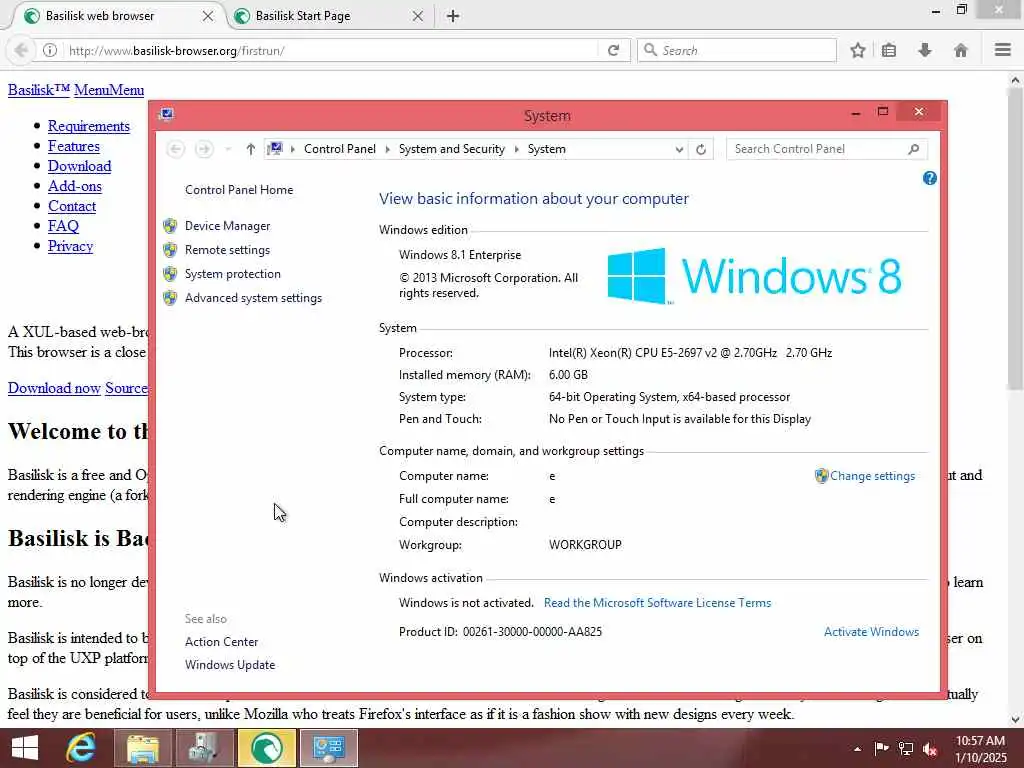Image resolution: width=1024 pixels, height=768 pixels.
Task: Open Advanced system settings
Action: tap(253, 298)
